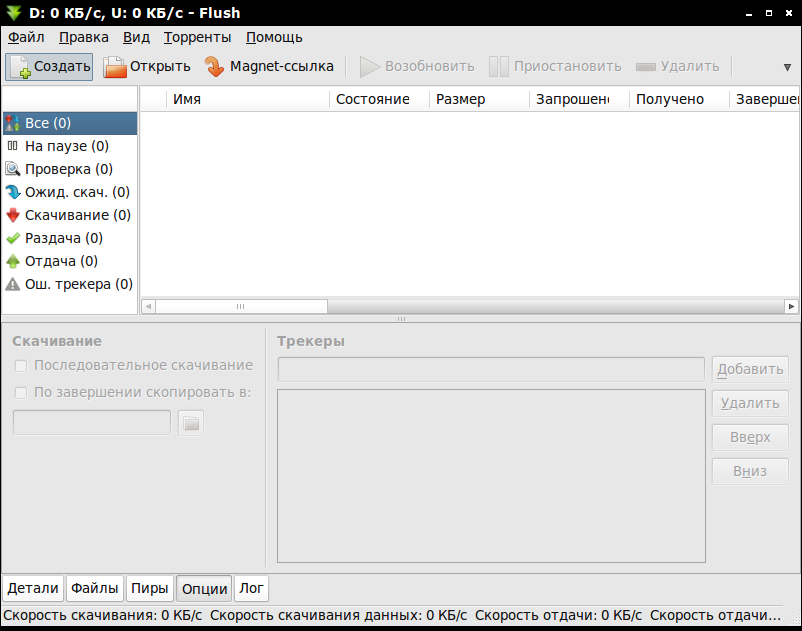Open the Помощь menu

274,37
